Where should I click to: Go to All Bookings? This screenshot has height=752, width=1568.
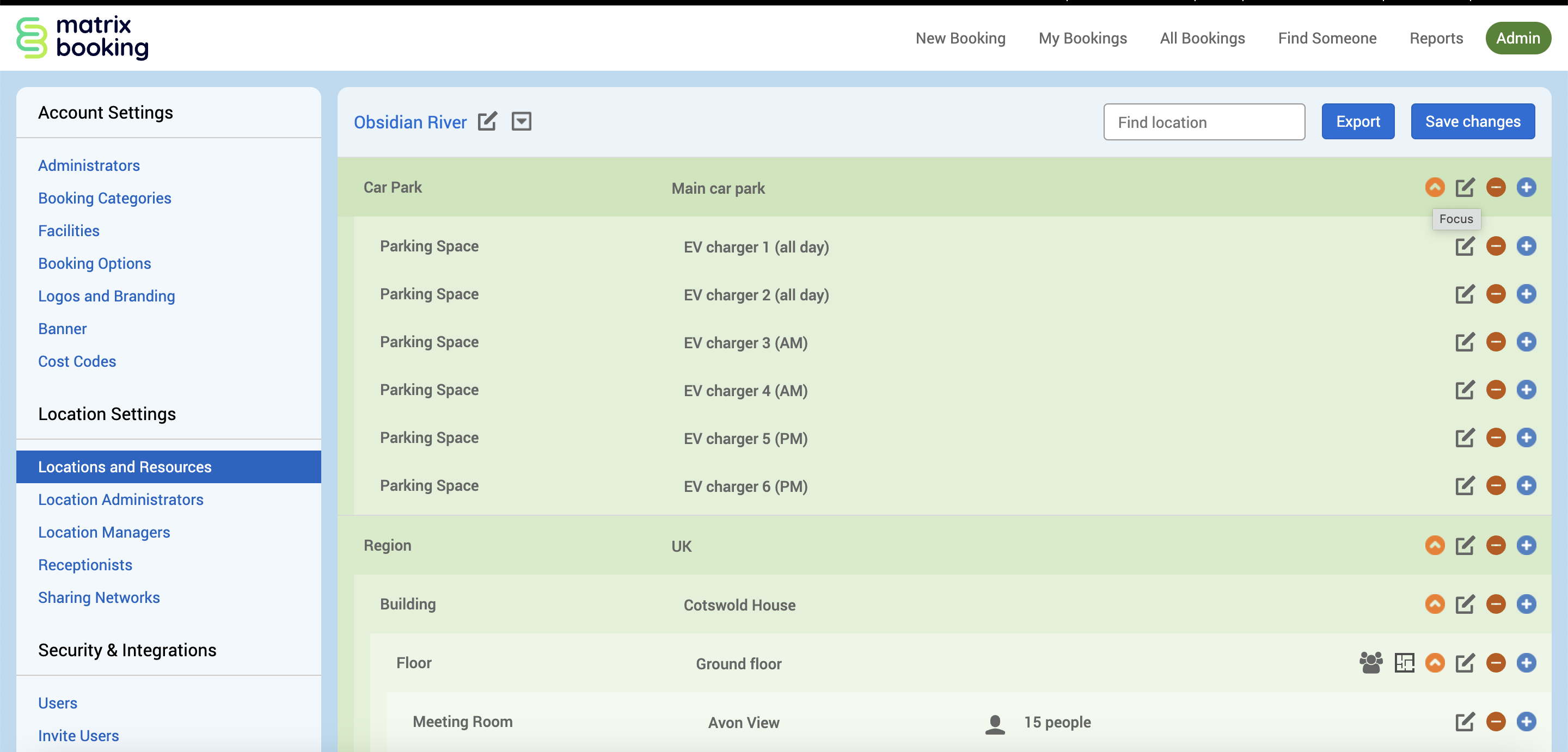tap(1202, 38)
